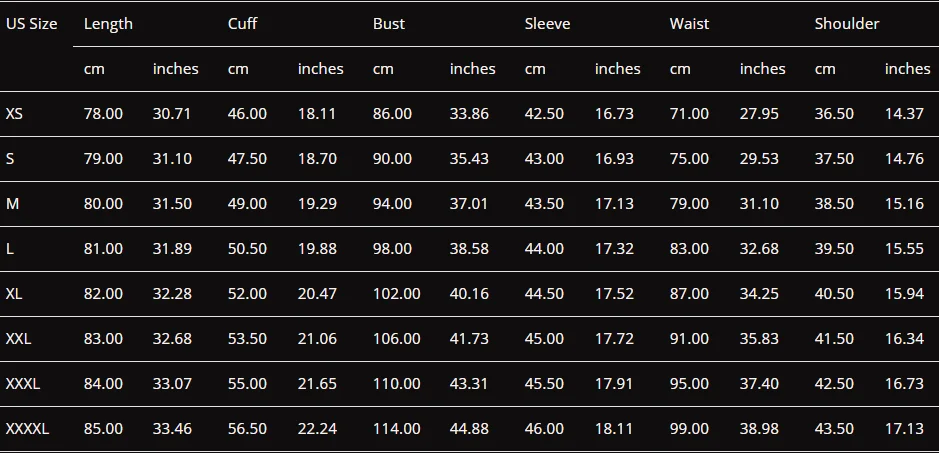Select the XL size row label
Screen dimensions: 939x453
click(x=14, y=294)
